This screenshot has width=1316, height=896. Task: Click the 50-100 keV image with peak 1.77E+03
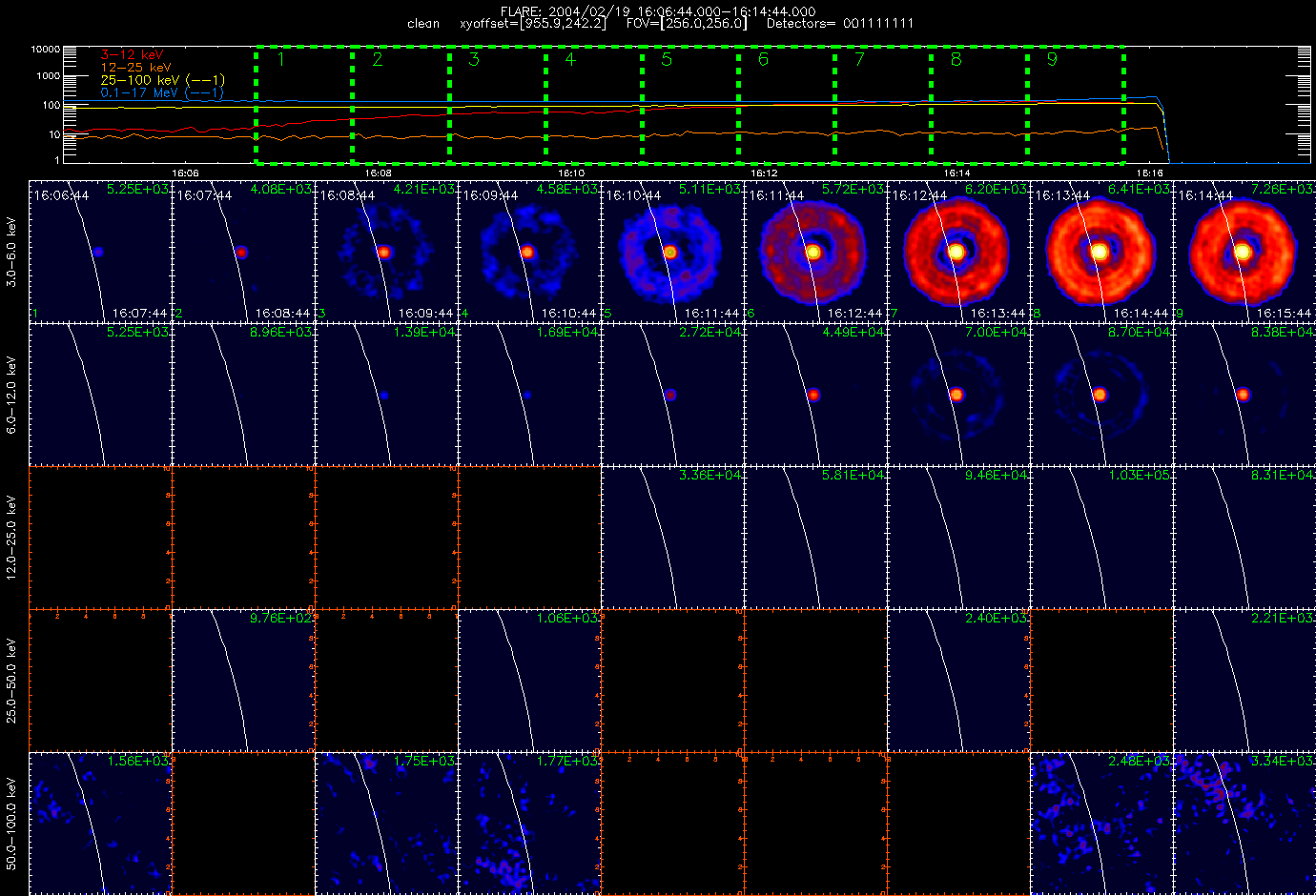[530, 824]
